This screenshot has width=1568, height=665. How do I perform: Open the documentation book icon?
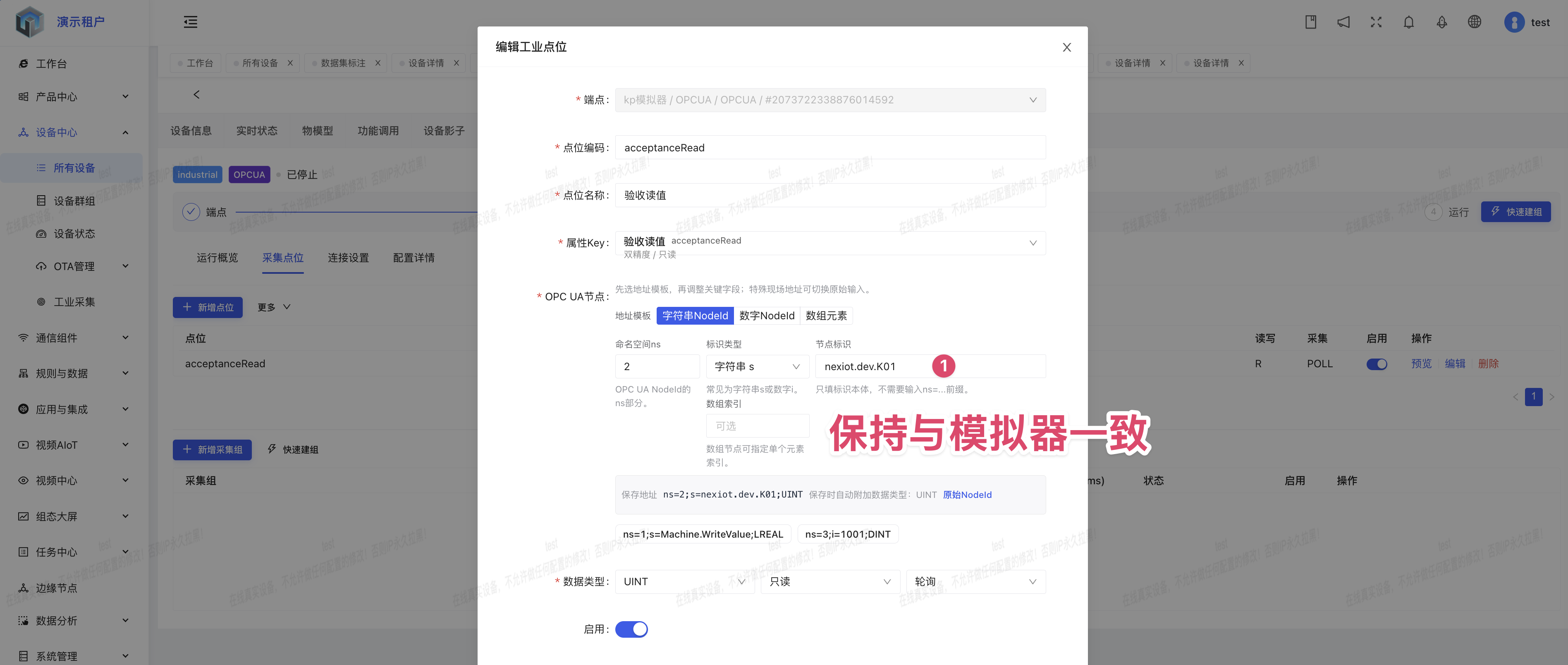click(1310, 22)
